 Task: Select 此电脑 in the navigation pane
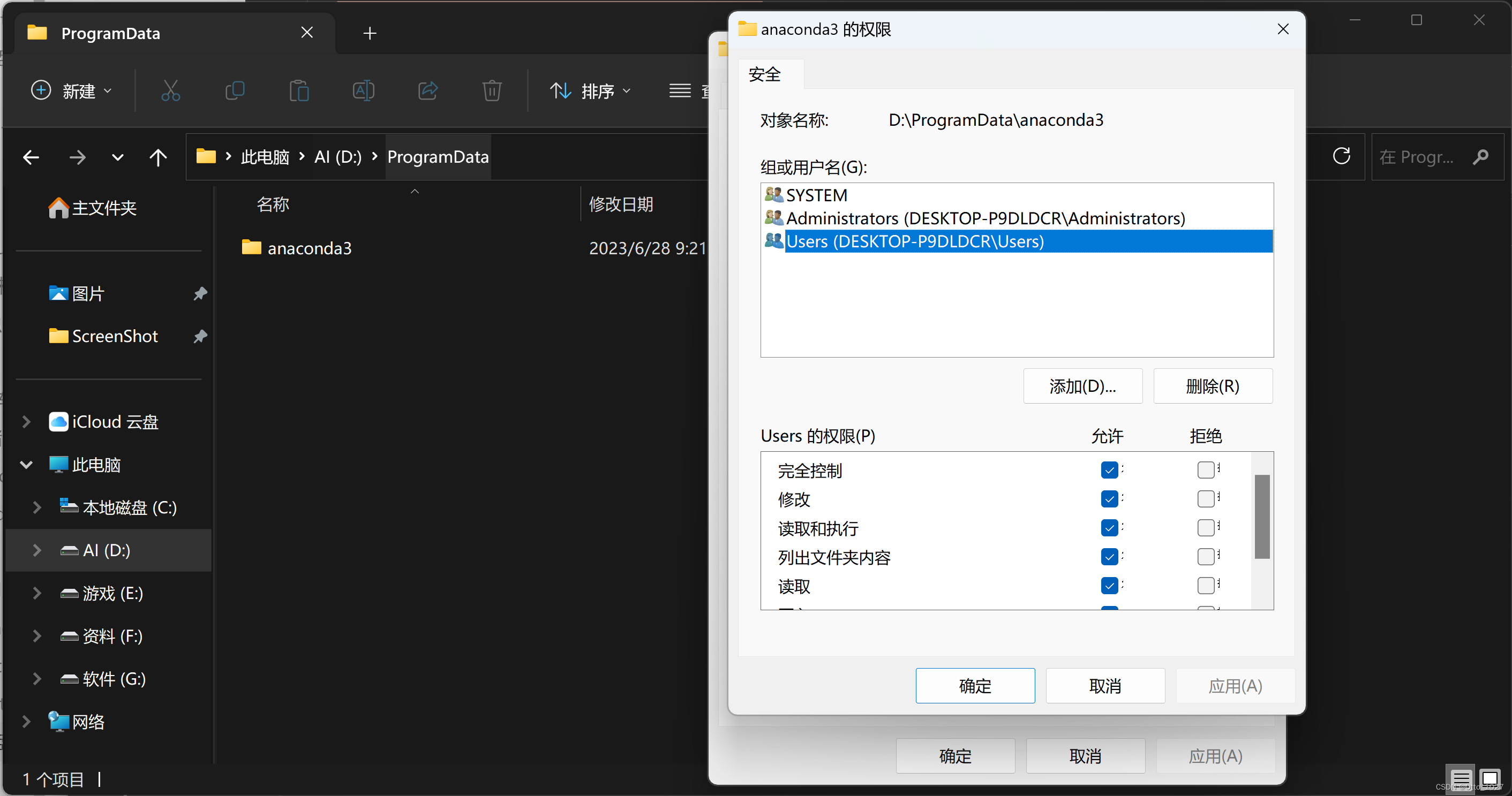[x=85, y=465]
